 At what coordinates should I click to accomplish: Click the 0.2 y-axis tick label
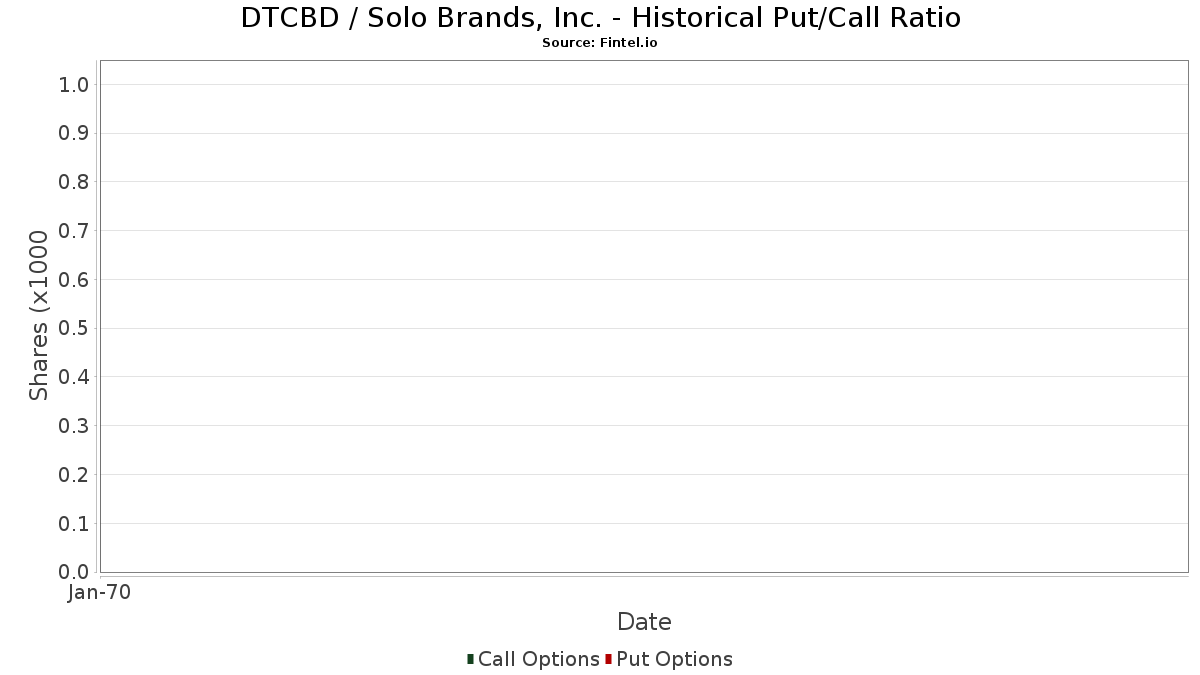tap(75, 475)
